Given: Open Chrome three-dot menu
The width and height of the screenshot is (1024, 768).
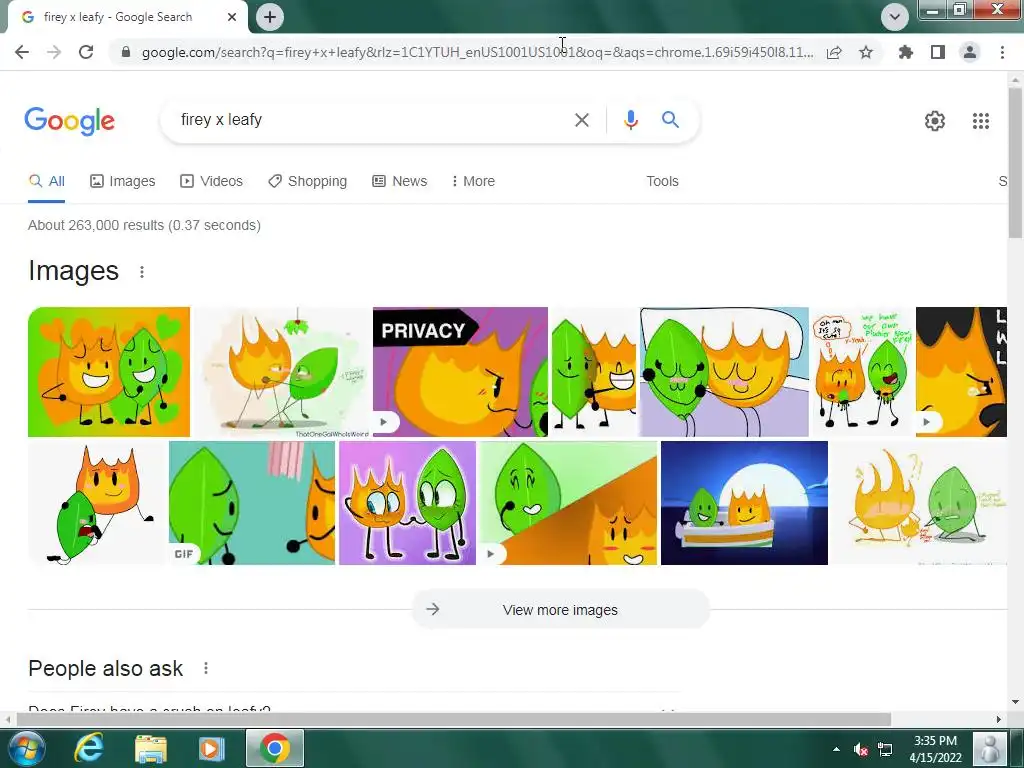Looking at the screenshot, I should (1002, 52).
